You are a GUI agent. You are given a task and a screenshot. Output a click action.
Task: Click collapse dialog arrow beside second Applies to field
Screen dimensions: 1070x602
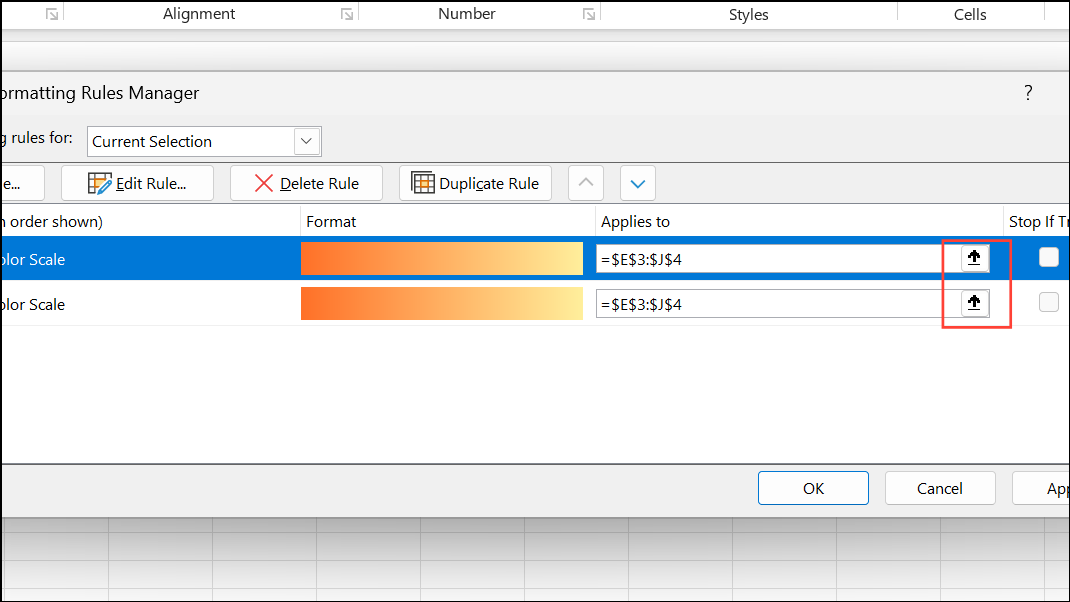tap(974, 302)
